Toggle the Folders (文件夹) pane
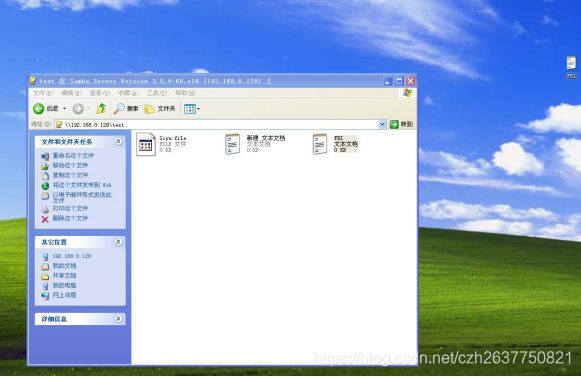 click(160, 109)
